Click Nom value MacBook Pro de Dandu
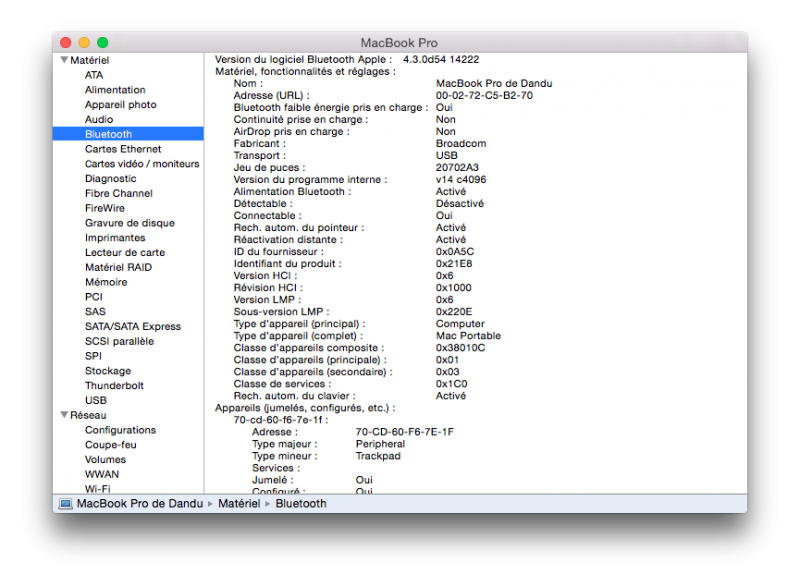 (494, 83)
